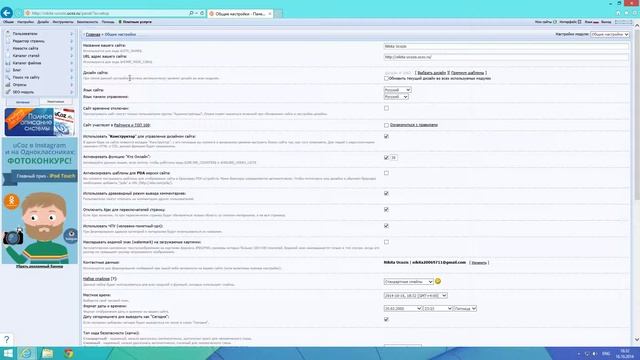The height and width of the screenshot is (360, 640).
Task: Open the Настройки модуля dropdown
Action: tap(609, 35)
